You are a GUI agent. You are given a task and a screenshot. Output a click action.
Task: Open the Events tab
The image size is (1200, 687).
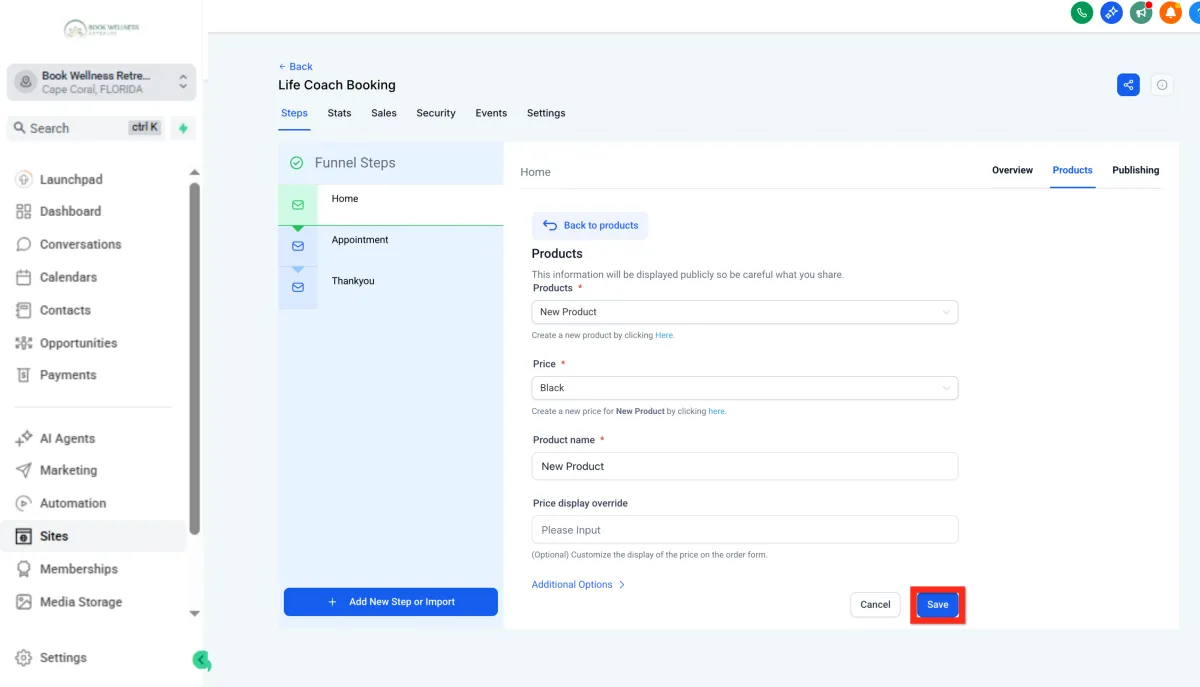tap(491, 113)
